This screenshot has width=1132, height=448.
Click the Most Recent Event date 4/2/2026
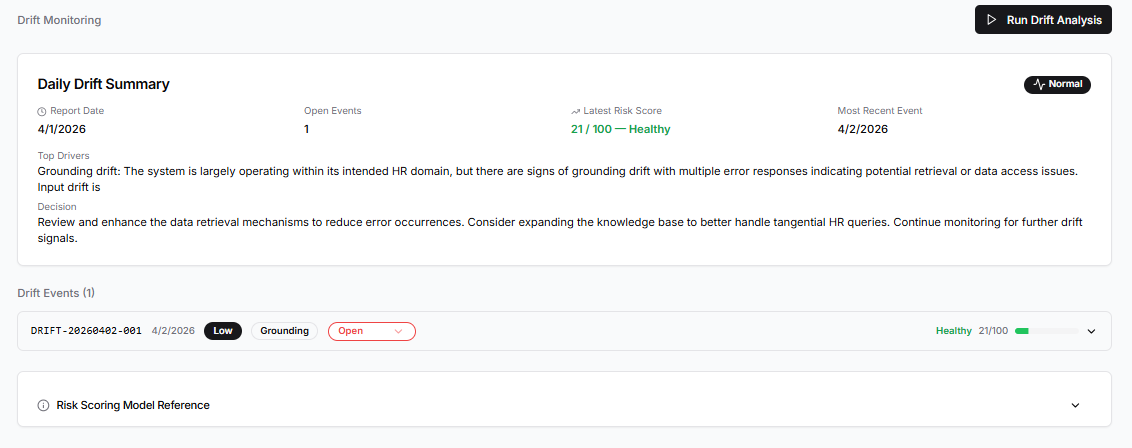[x=862, y=129]
